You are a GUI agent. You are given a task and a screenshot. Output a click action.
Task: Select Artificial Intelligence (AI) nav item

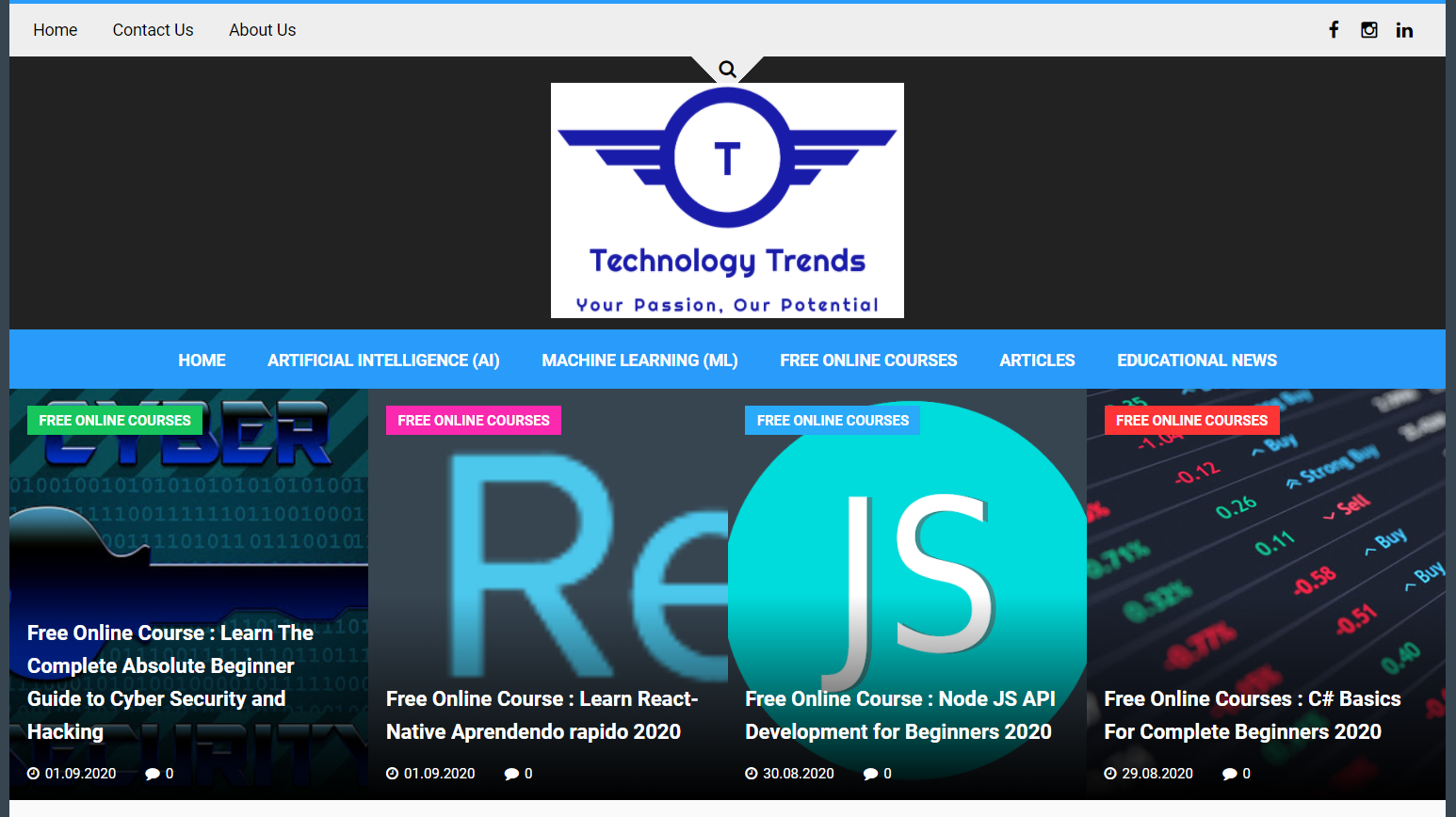[383, 360]
